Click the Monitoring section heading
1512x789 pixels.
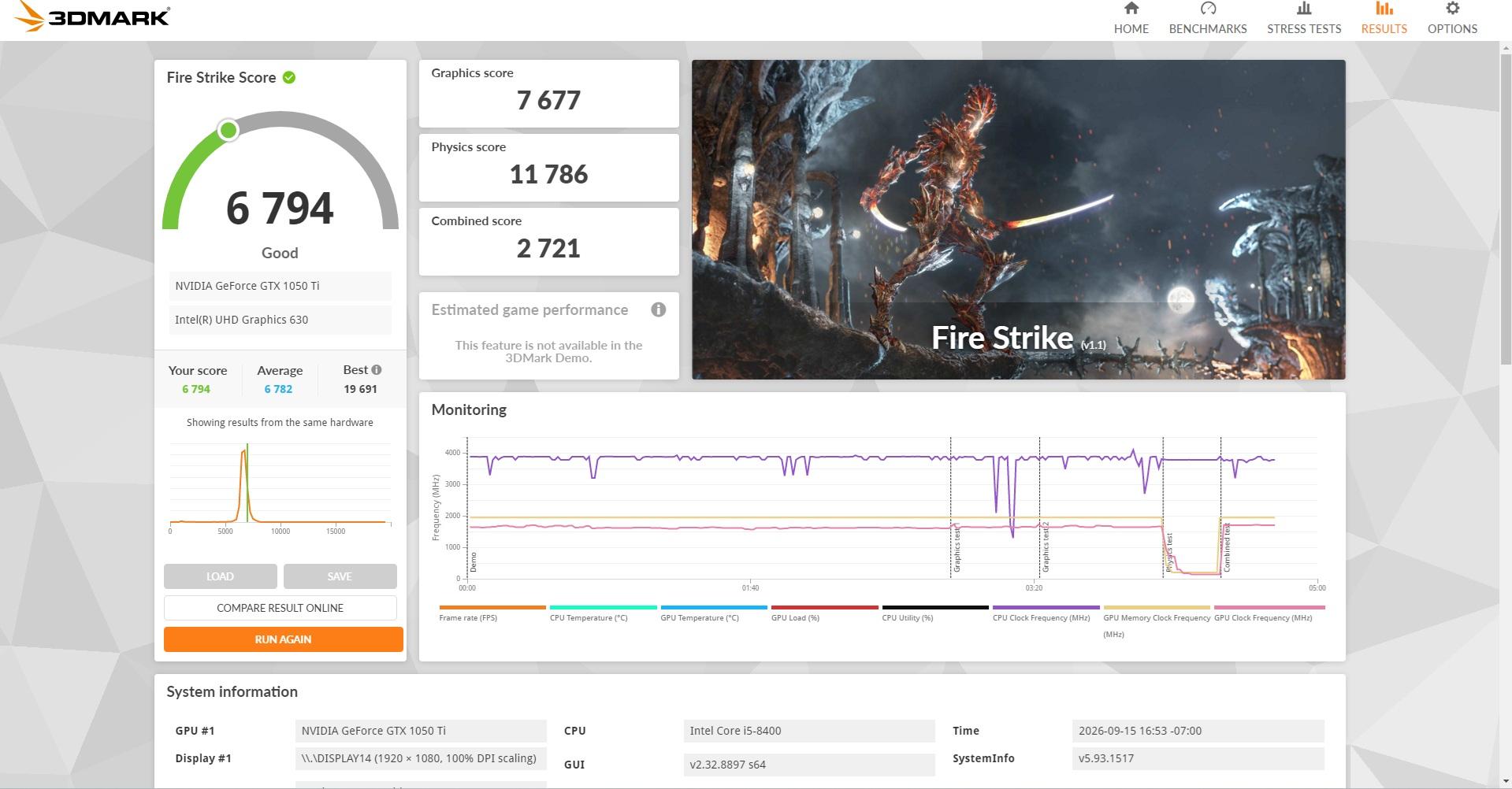(469, 409)
